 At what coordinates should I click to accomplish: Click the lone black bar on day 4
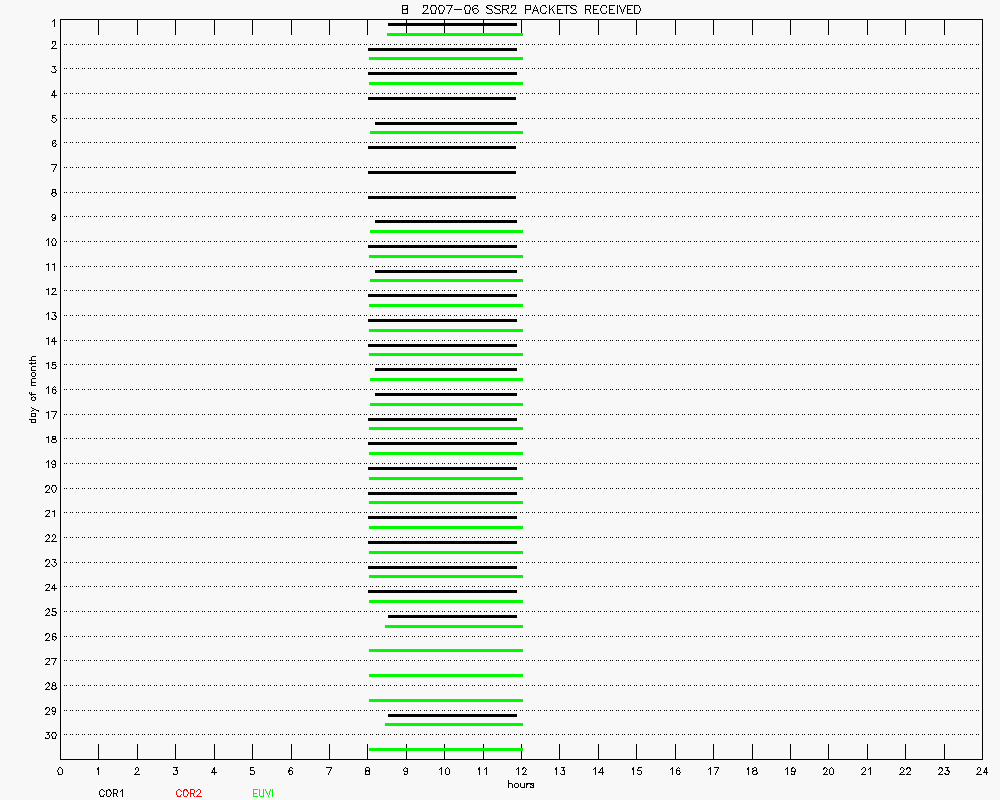pos(442,98)
